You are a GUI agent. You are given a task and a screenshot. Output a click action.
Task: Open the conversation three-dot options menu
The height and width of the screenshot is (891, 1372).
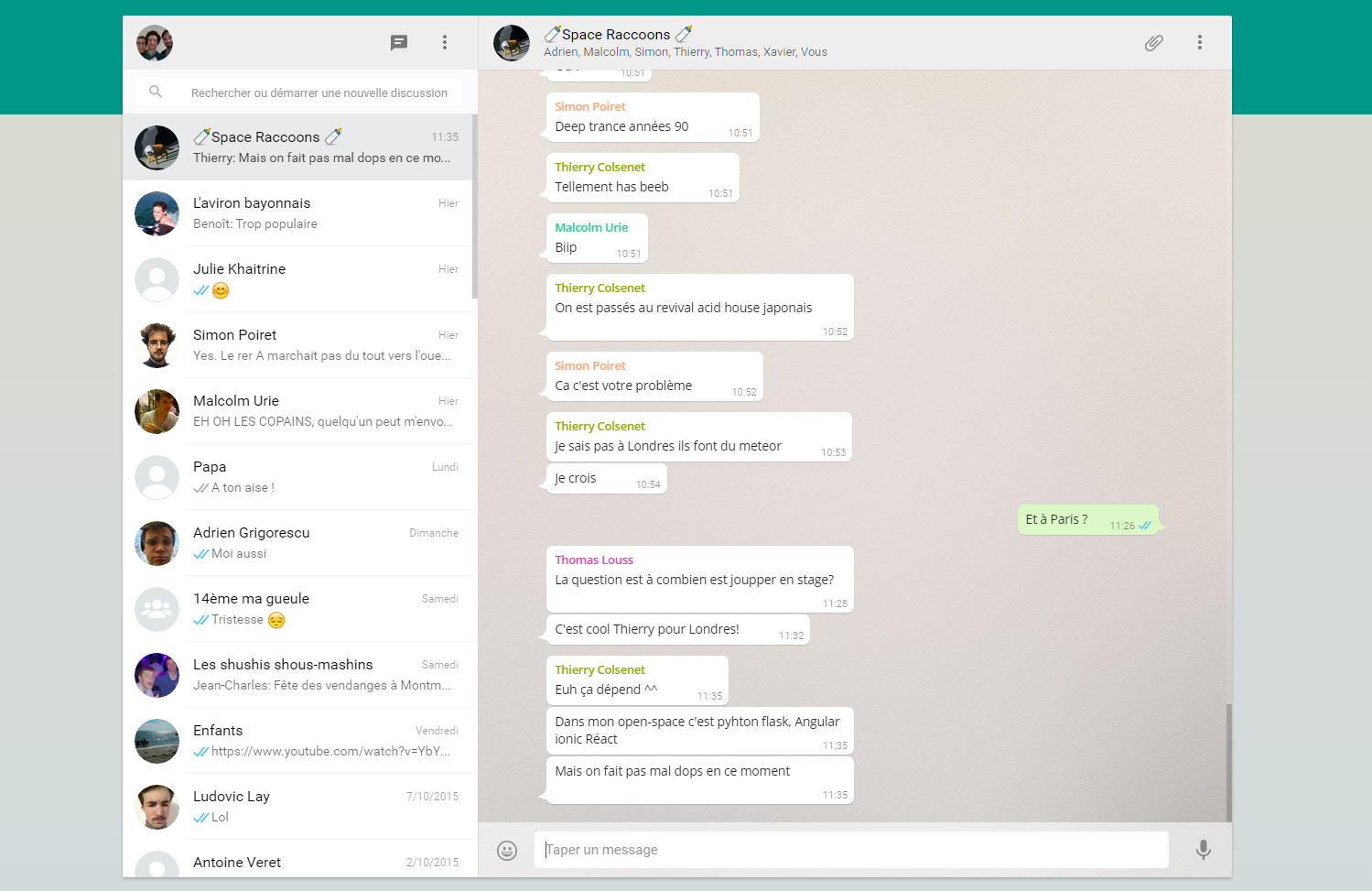[x=1200, y=42]
